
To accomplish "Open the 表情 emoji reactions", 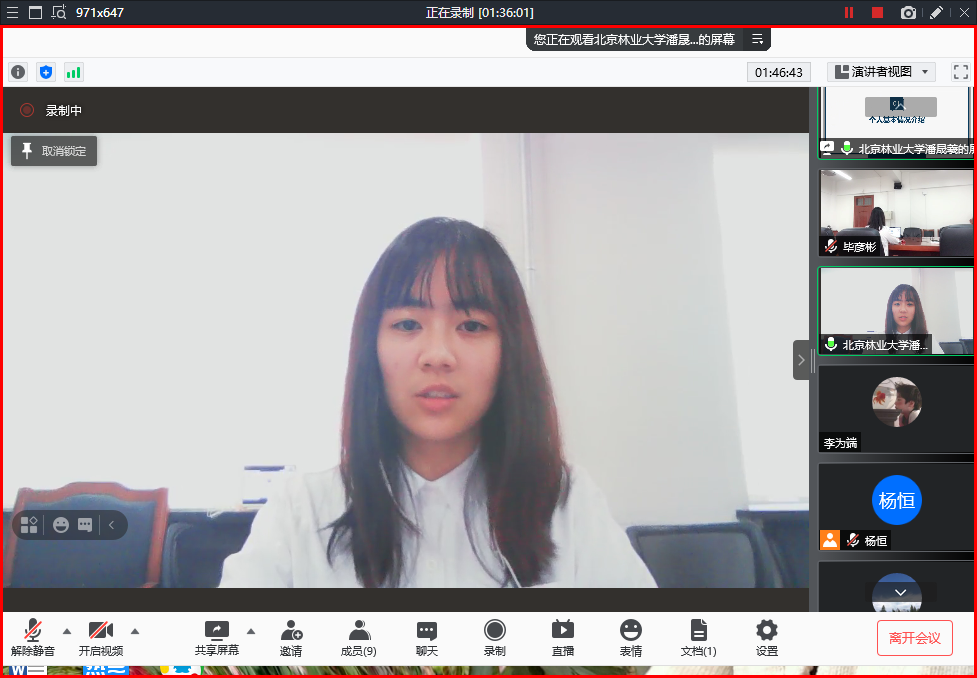I will 630,637.
